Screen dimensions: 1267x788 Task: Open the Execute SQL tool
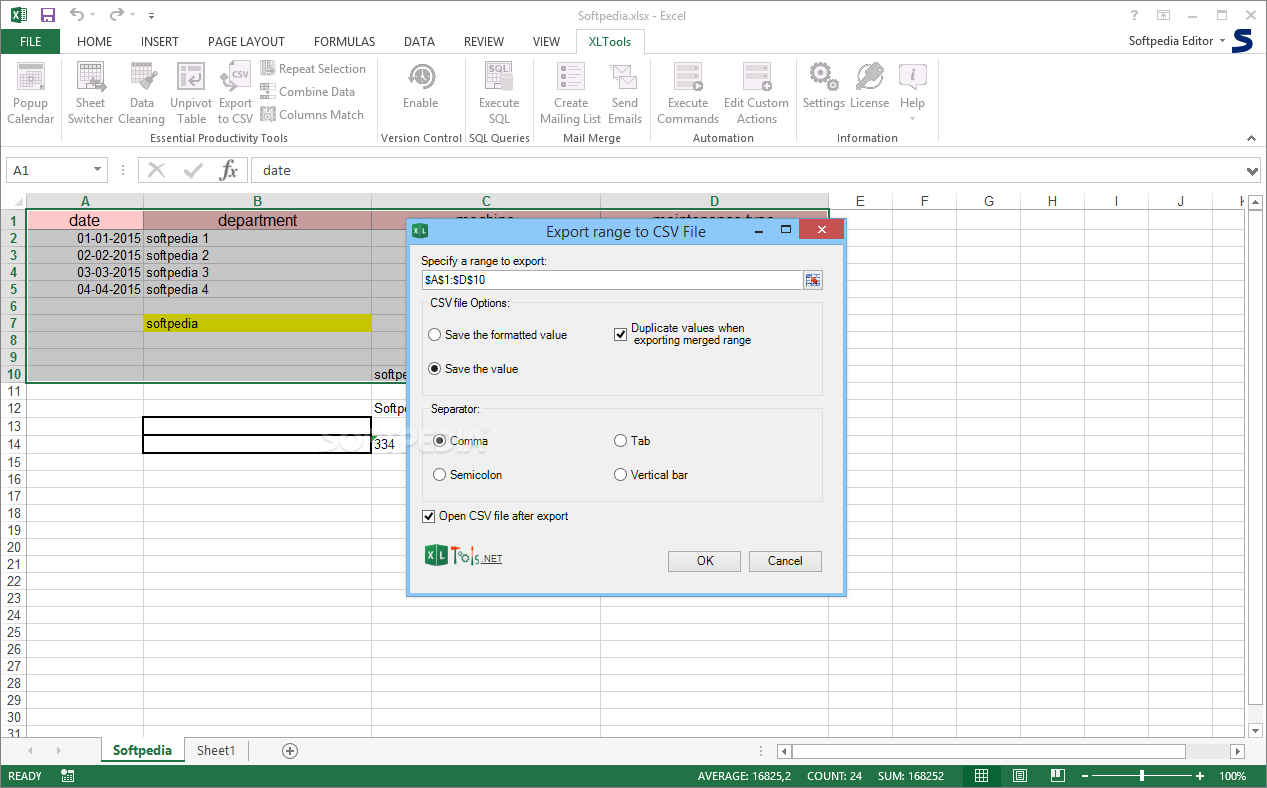click(x=499, y=93)
